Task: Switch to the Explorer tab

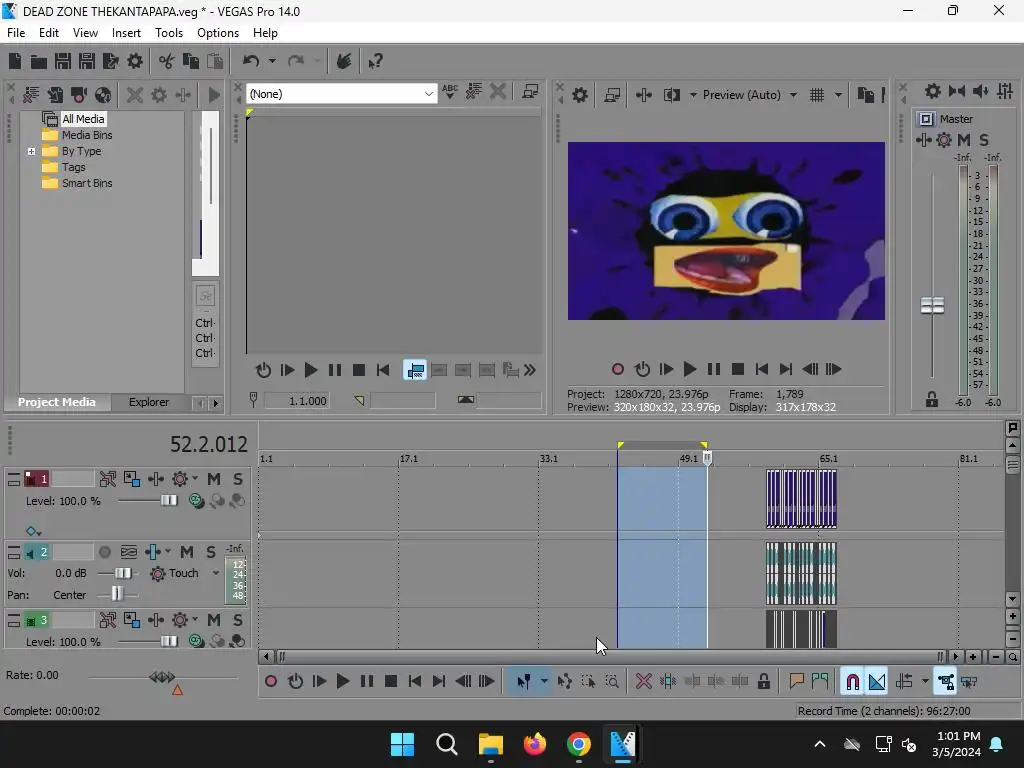Action: coord(149,402)
